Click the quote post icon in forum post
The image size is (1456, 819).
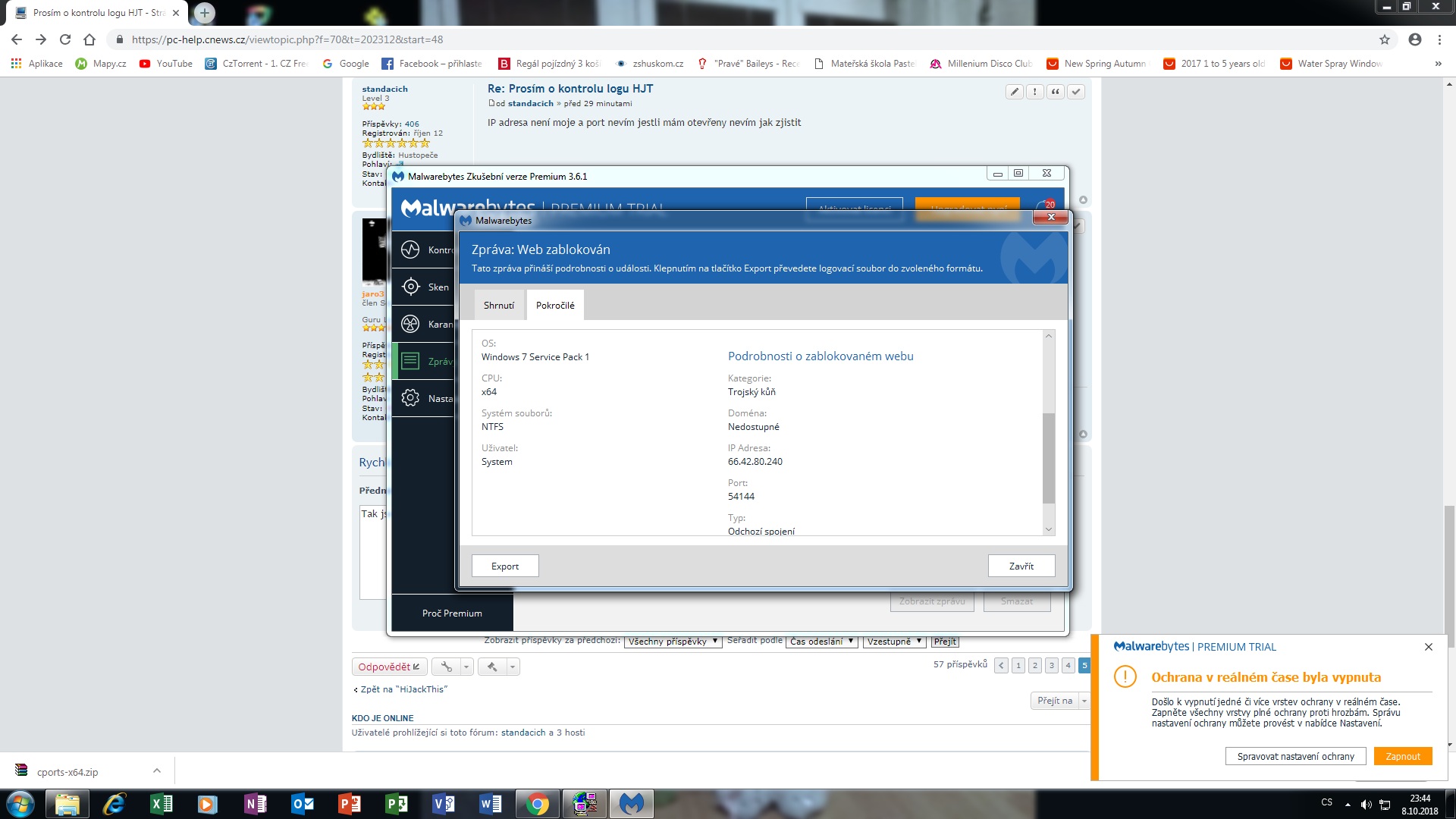tap(1055, 92)
